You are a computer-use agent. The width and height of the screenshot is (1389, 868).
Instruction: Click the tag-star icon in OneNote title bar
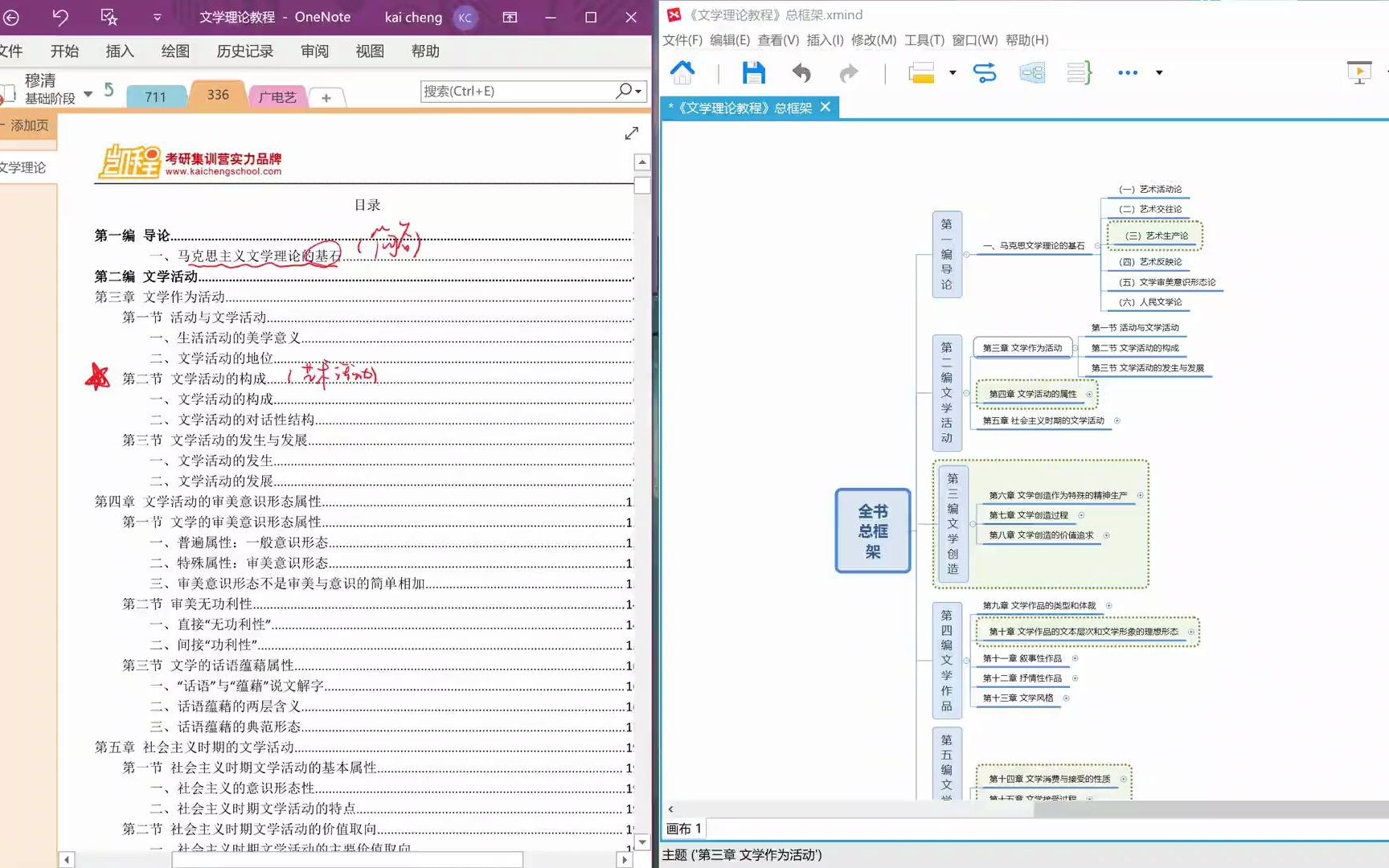(109, 17)
